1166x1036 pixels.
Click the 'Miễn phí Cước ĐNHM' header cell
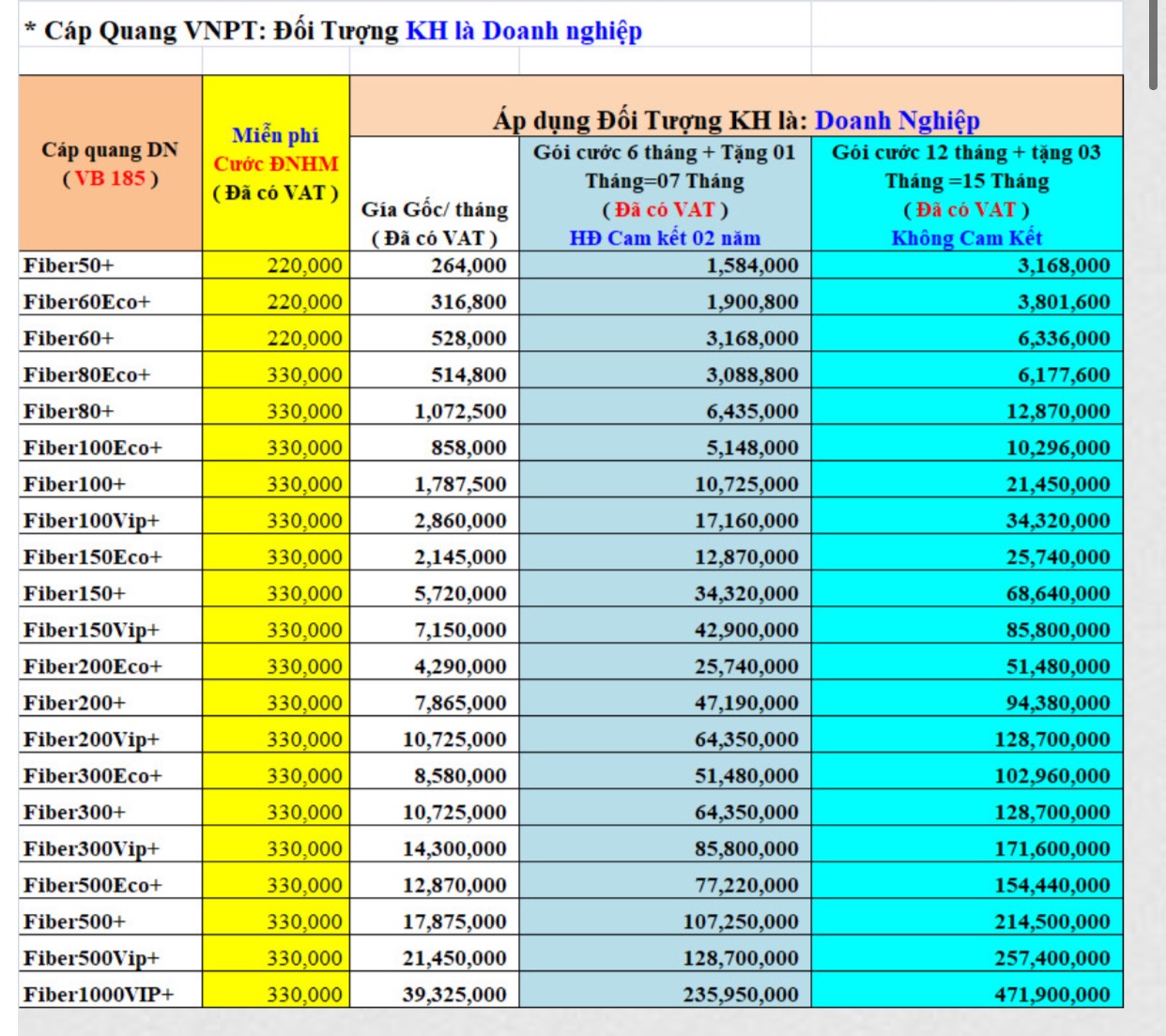276,163
